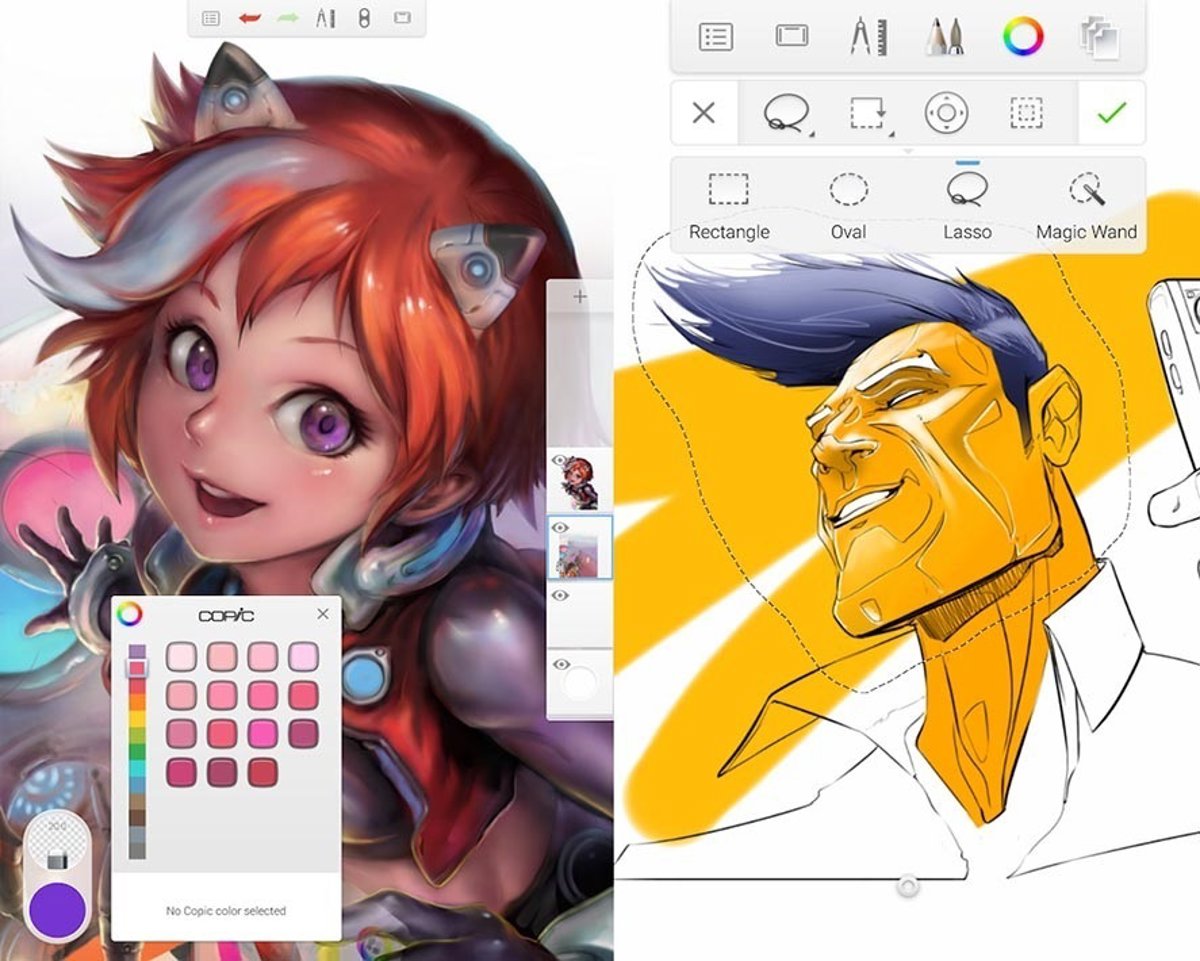This screenshot has height=961, width=1200.
Task: Tap the purple color puck
Action: [57, 908]
